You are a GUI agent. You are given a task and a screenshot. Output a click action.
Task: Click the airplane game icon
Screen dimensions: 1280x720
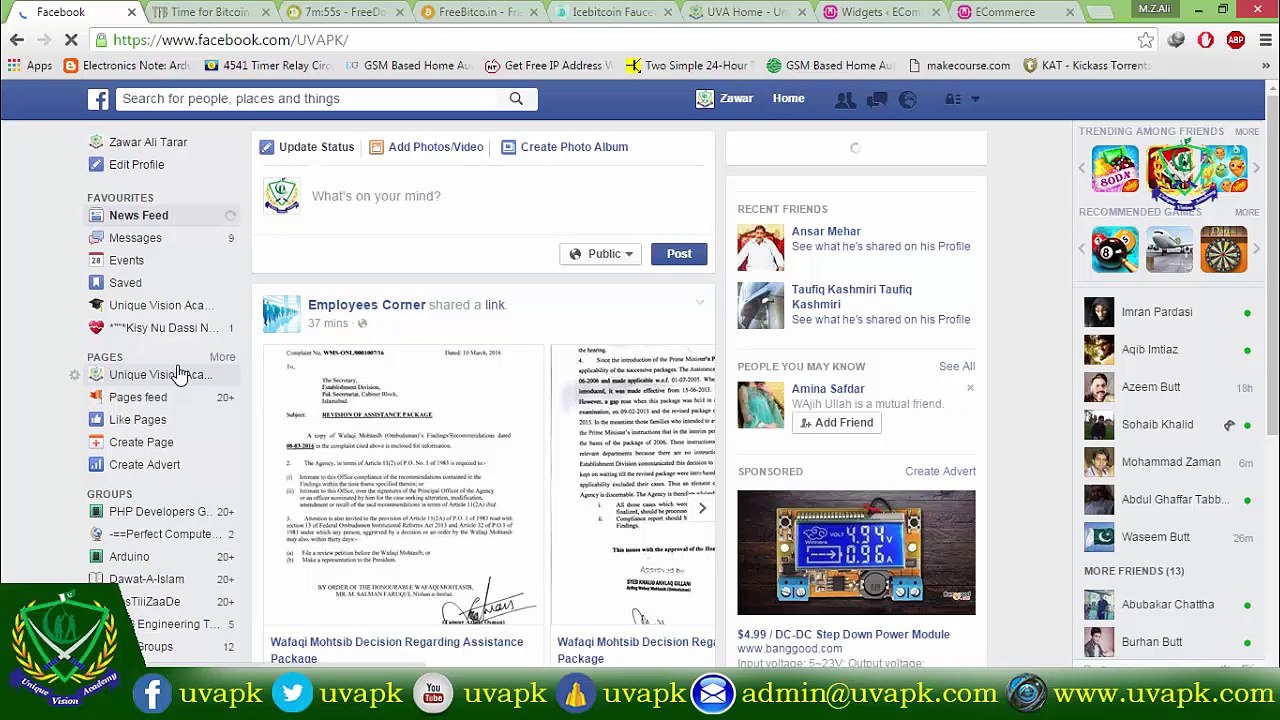tap(1169, 249)
